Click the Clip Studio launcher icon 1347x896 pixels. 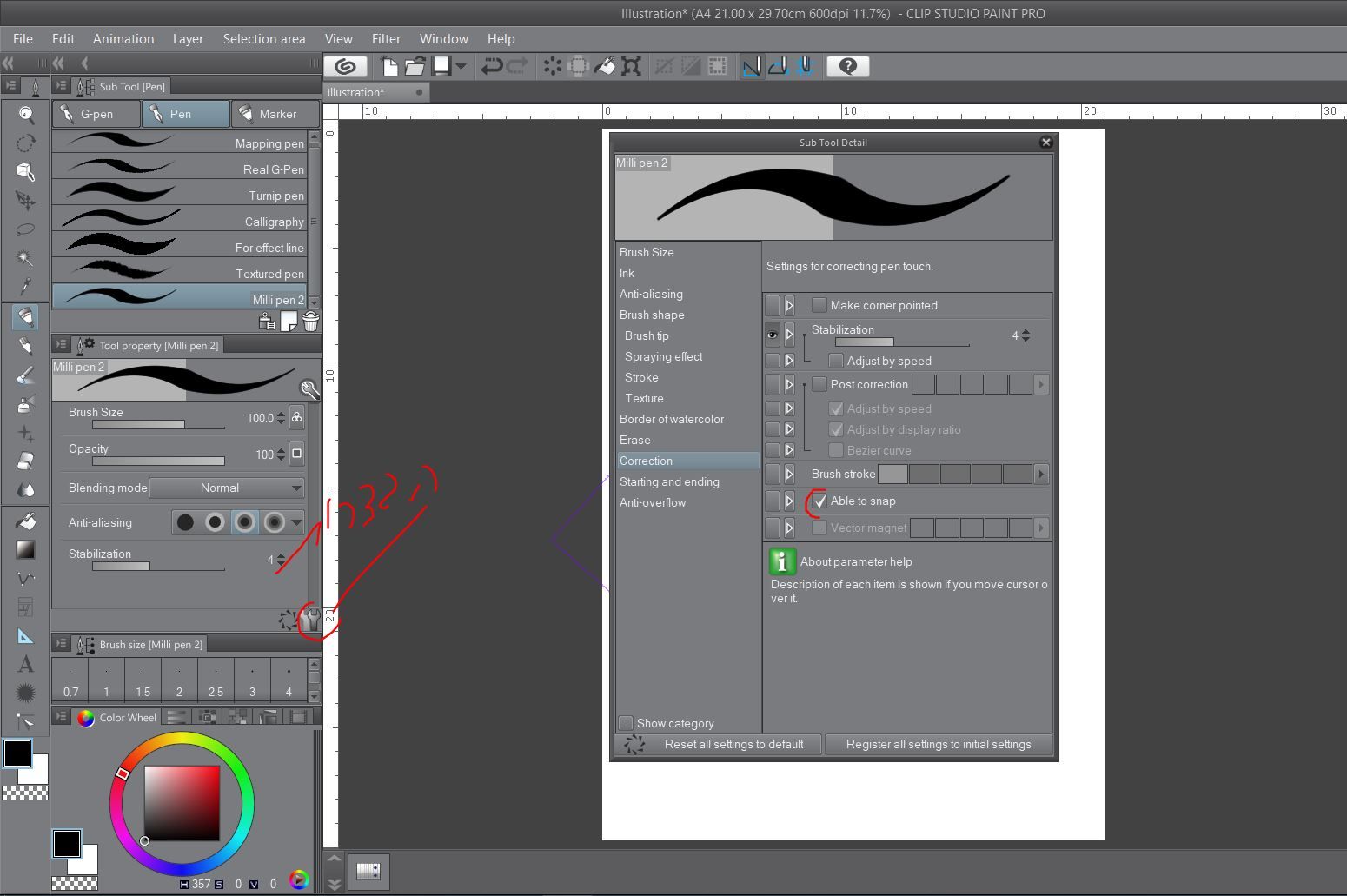pos(345,66)
